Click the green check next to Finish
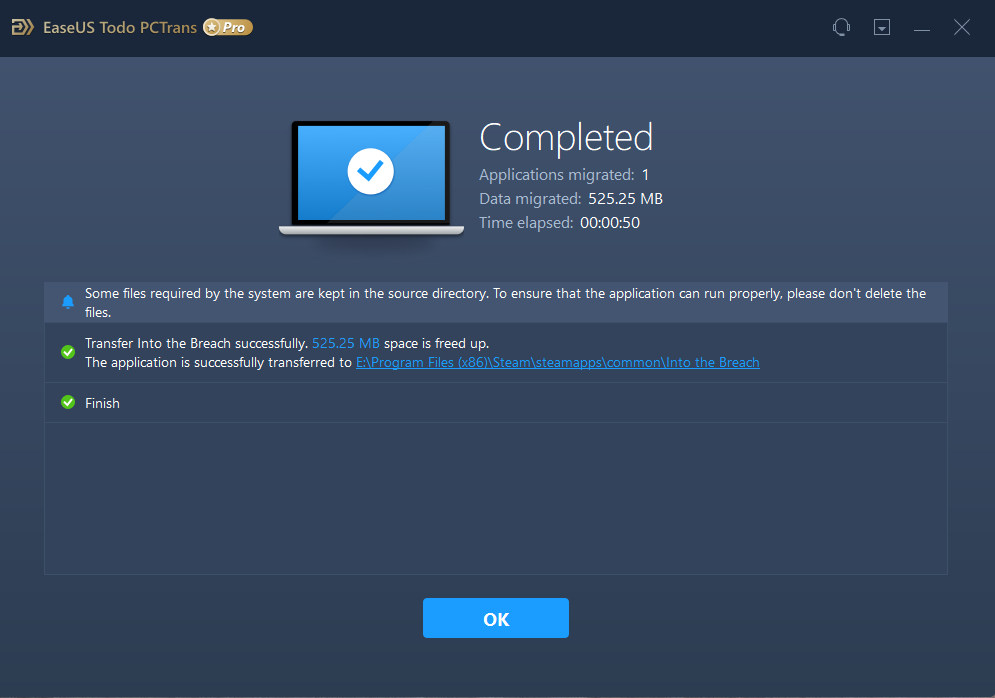This screenshot has height=698, width=995. tap(68, 402)
